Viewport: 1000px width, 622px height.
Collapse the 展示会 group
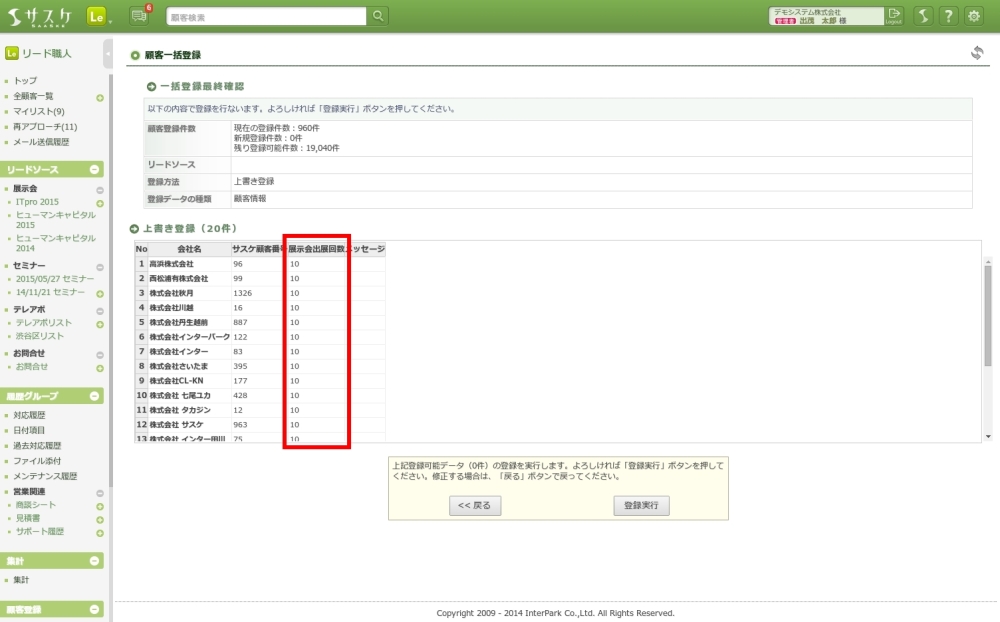[x=100, y=189]
